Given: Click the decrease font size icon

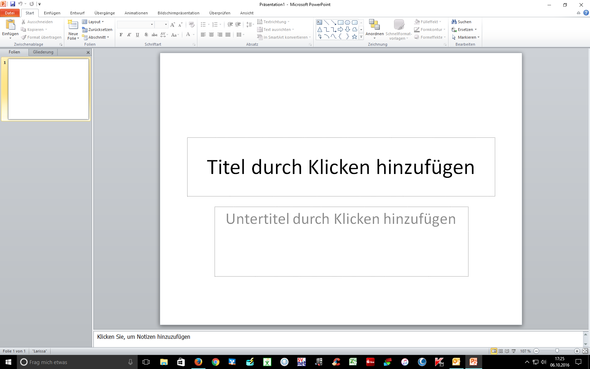Looking at the screenshot, I should coord(180,24).
